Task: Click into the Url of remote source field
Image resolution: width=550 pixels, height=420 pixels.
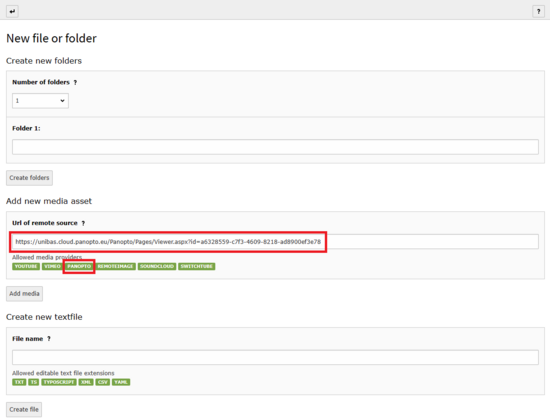Action: (275, 242)
